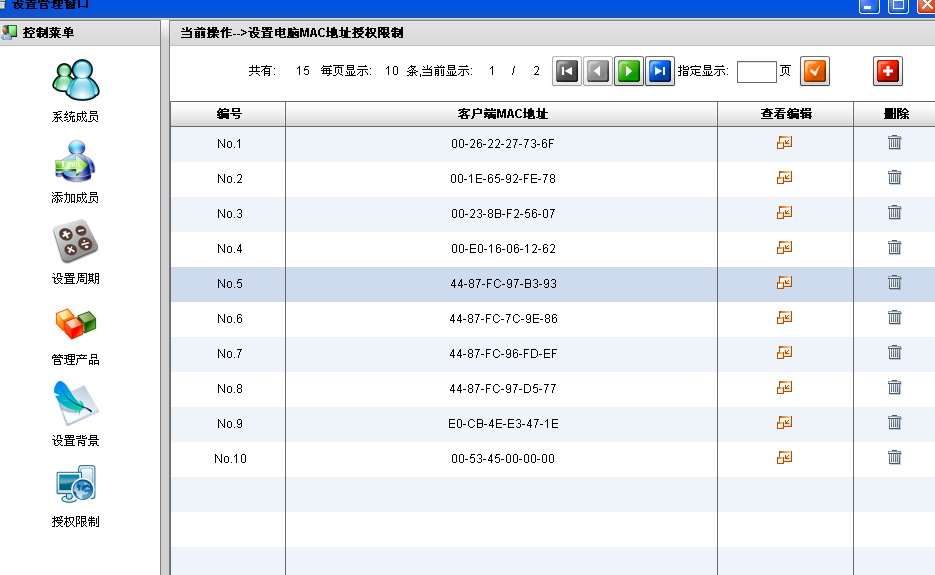This screenshot has height=575, width=935.
Task: Edit the No.8 MAC address entry
Action: tap(785, 388)
